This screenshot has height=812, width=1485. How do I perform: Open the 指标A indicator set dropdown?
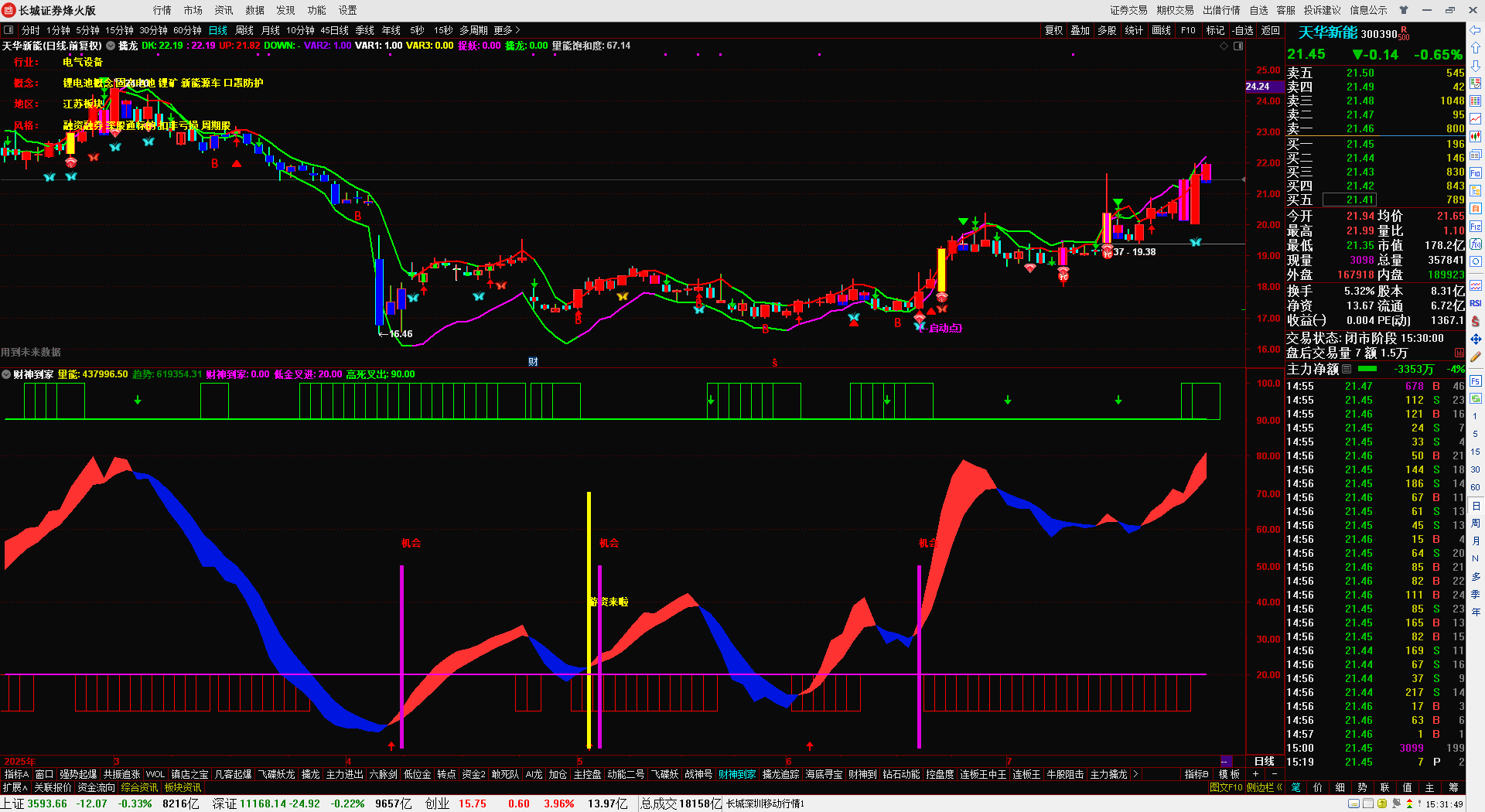16,774
